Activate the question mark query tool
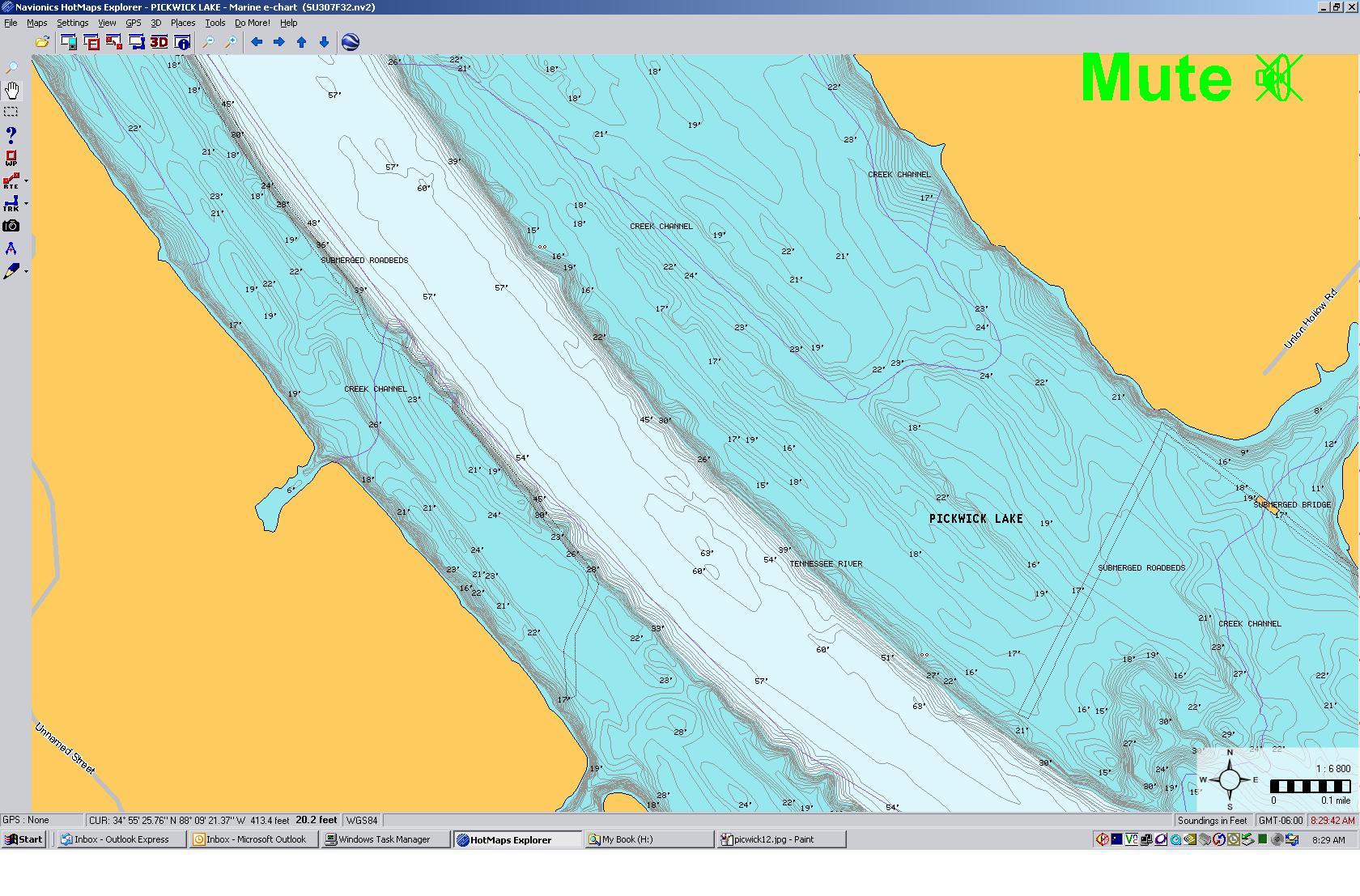The image size is (1360, 896). pyautogui.click(x=11, y=134)
